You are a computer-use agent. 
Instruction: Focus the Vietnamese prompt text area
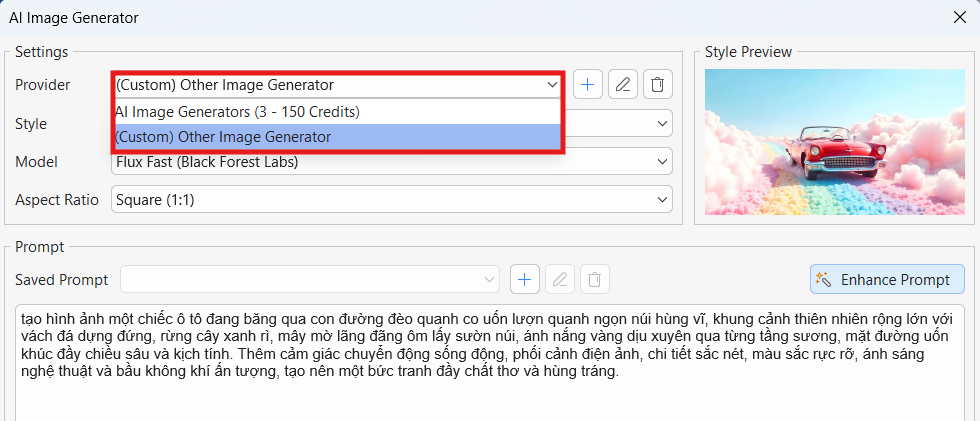489,362
